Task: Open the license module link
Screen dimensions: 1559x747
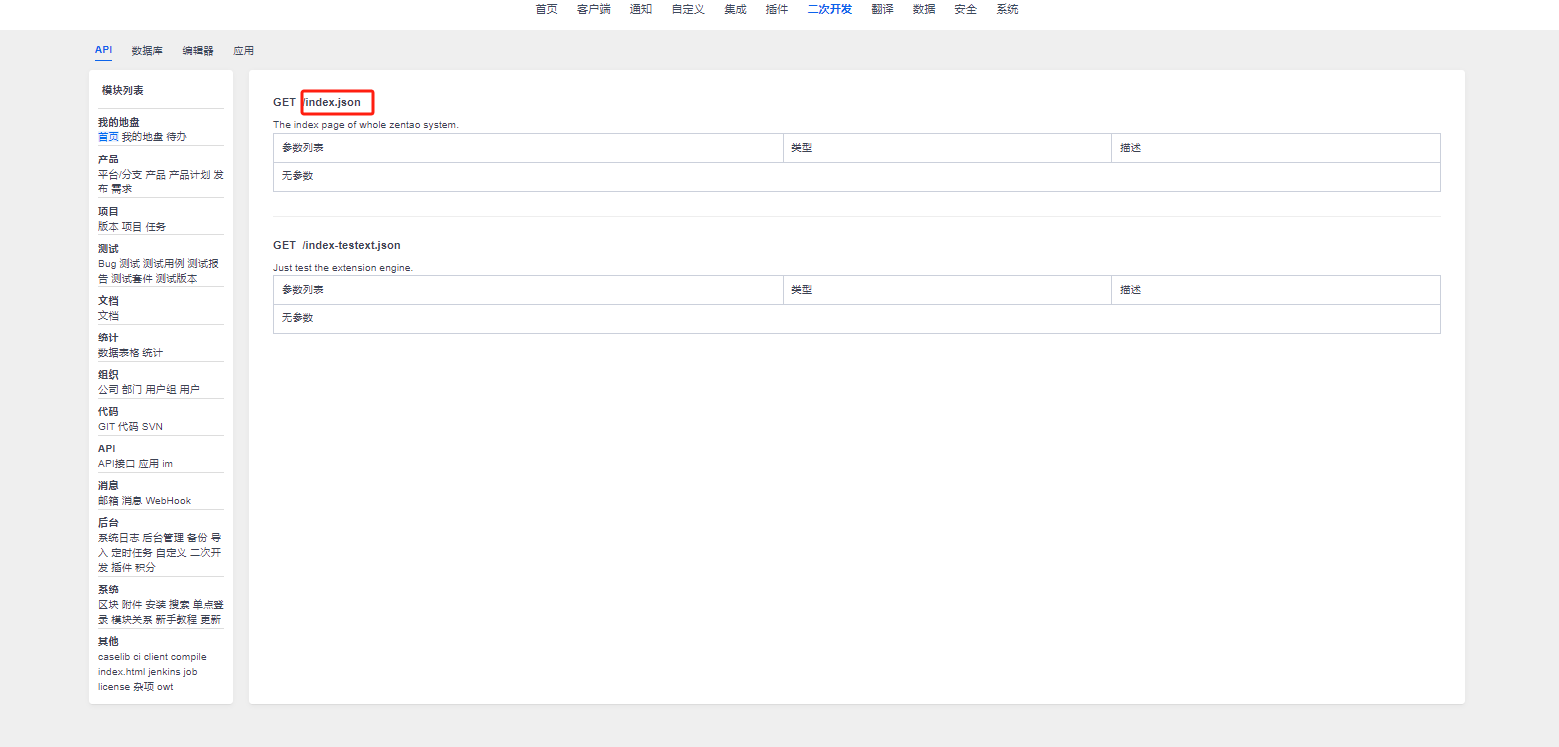Action: click(114, 687)
